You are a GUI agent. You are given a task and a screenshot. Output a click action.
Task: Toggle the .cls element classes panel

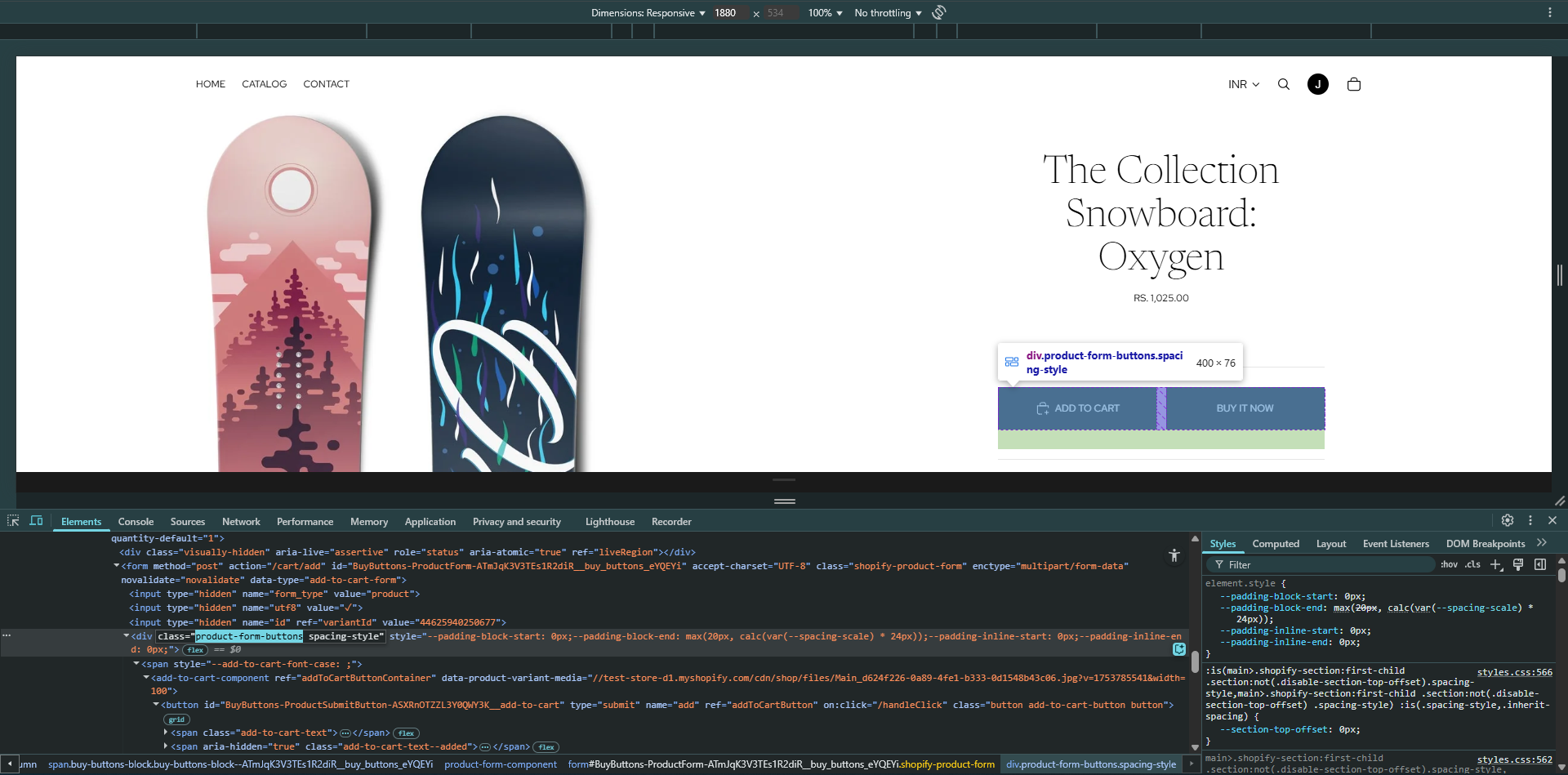click(1472, 564)
